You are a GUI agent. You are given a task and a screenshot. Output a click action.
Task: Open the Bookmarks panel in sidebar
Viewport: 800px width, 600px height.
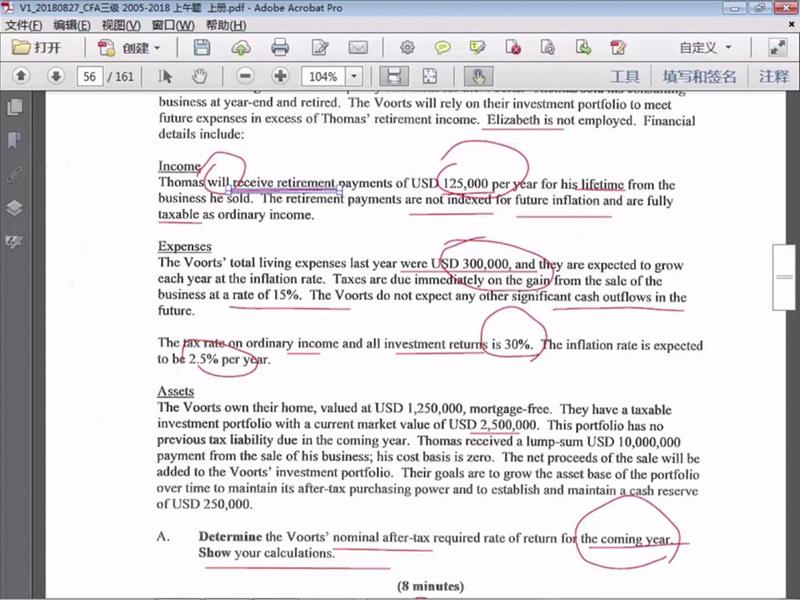coord(14,140)
